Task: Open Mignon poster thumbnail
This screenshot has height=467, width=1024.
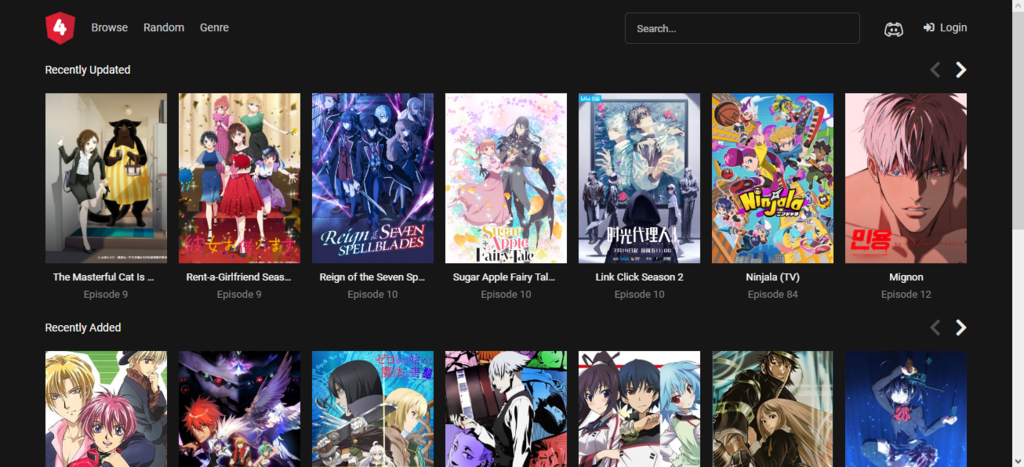Action: [906, 178]
